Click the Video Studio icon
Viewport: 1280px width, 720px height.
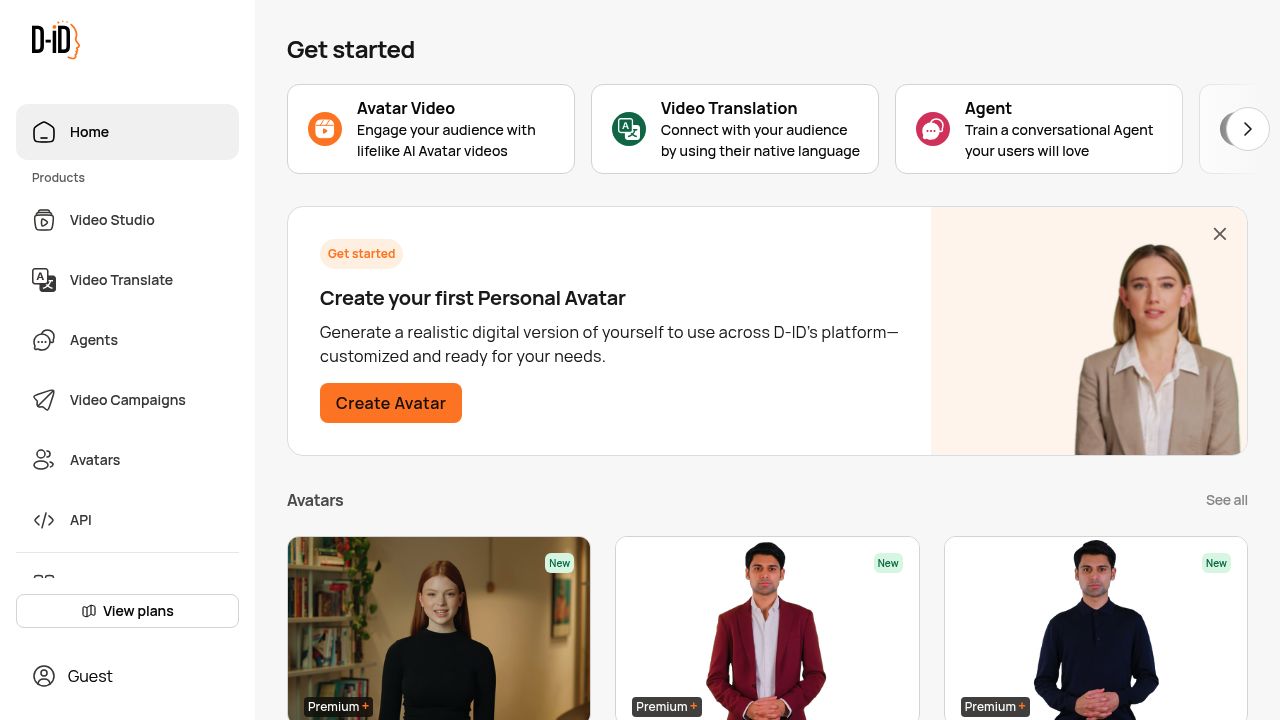tap(44, 220)
